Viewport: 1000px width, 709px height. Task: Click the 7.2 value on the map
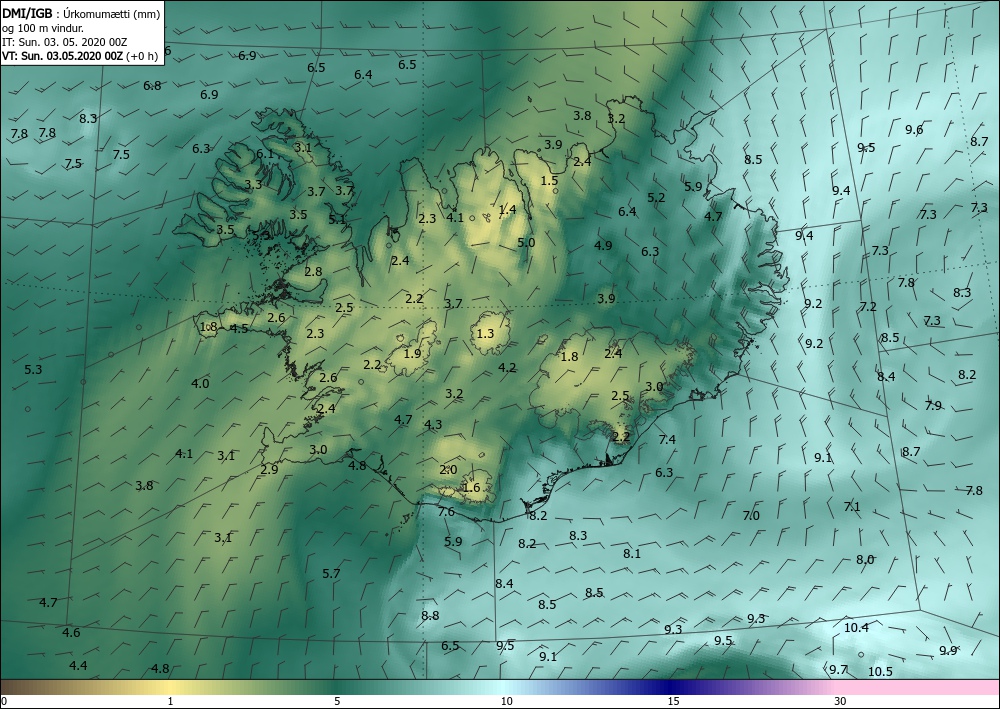pos(868,307)
